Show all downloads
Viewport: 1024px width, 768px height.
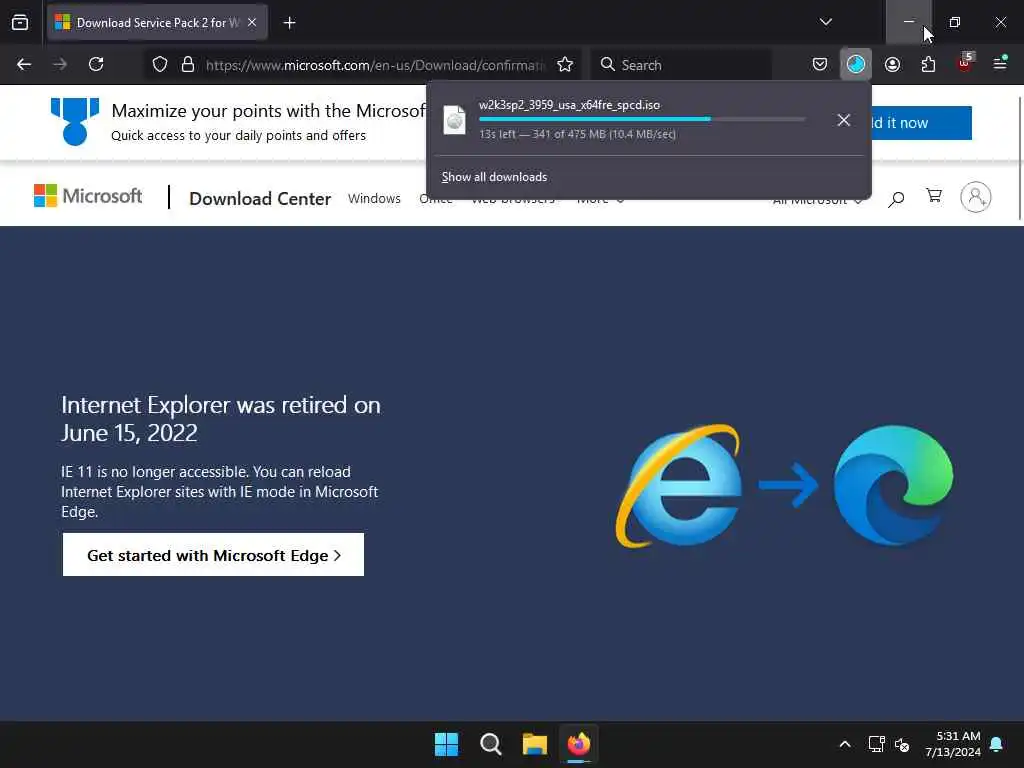(x=494, y=177)
